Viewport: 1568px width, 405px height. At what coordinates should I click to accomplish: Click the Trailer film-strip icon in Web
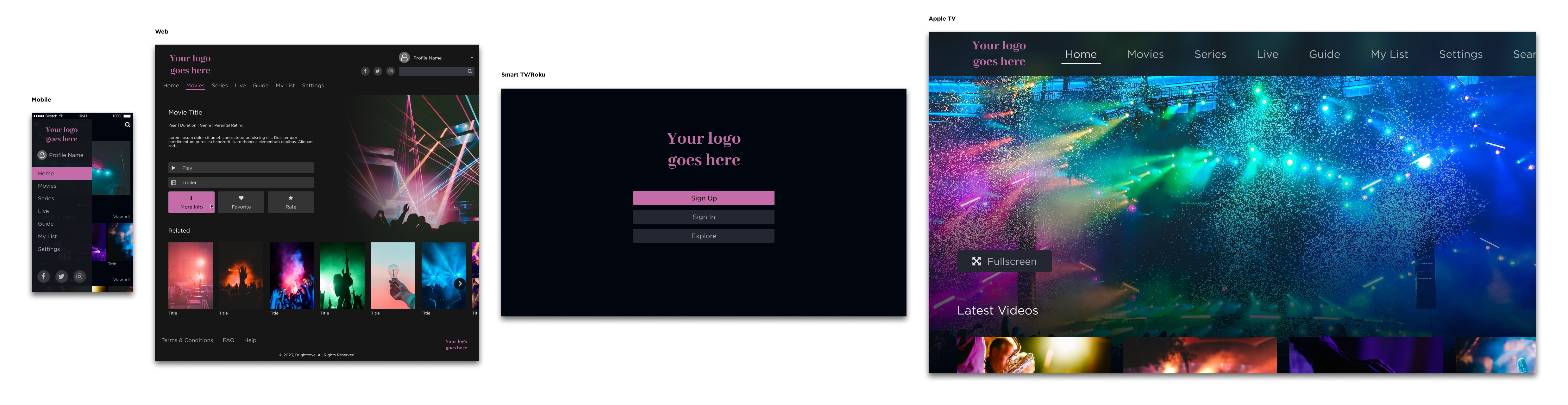pos(173,183)
